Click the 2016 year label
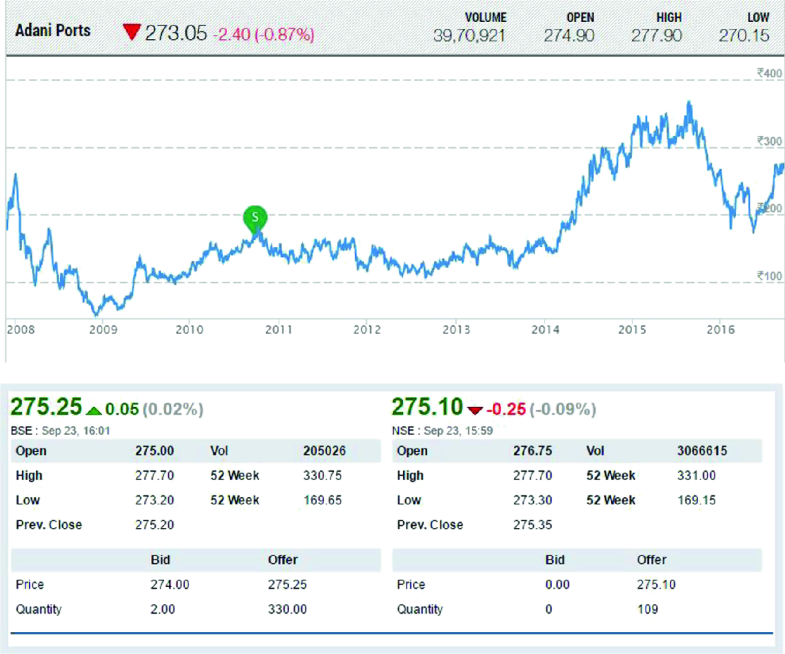The width and height of the screenshot is (785, 654). point(720,330)
